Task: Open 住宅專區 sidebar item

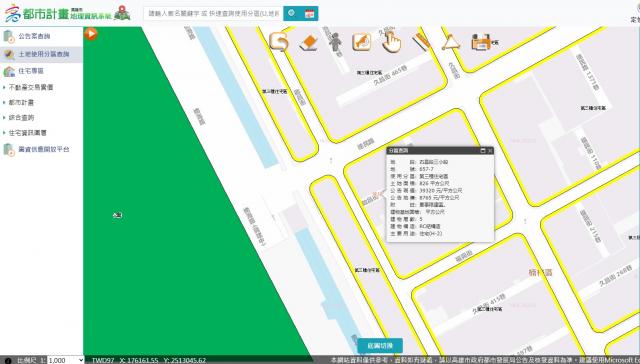Action: tap(31, 71)
